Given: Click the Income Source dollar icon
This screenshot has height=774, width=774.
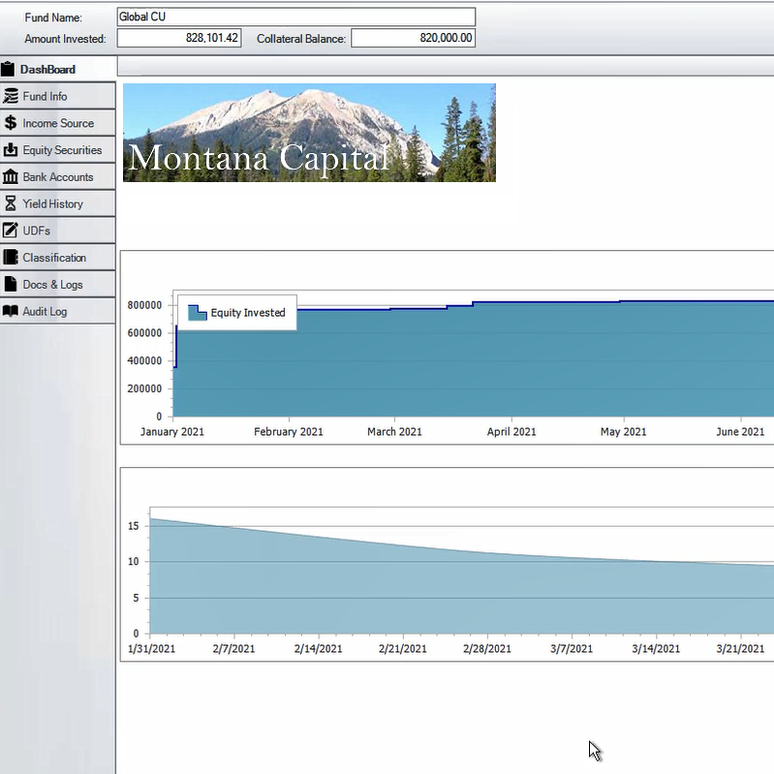Looking at the screenshot, I should pos(11,124).
